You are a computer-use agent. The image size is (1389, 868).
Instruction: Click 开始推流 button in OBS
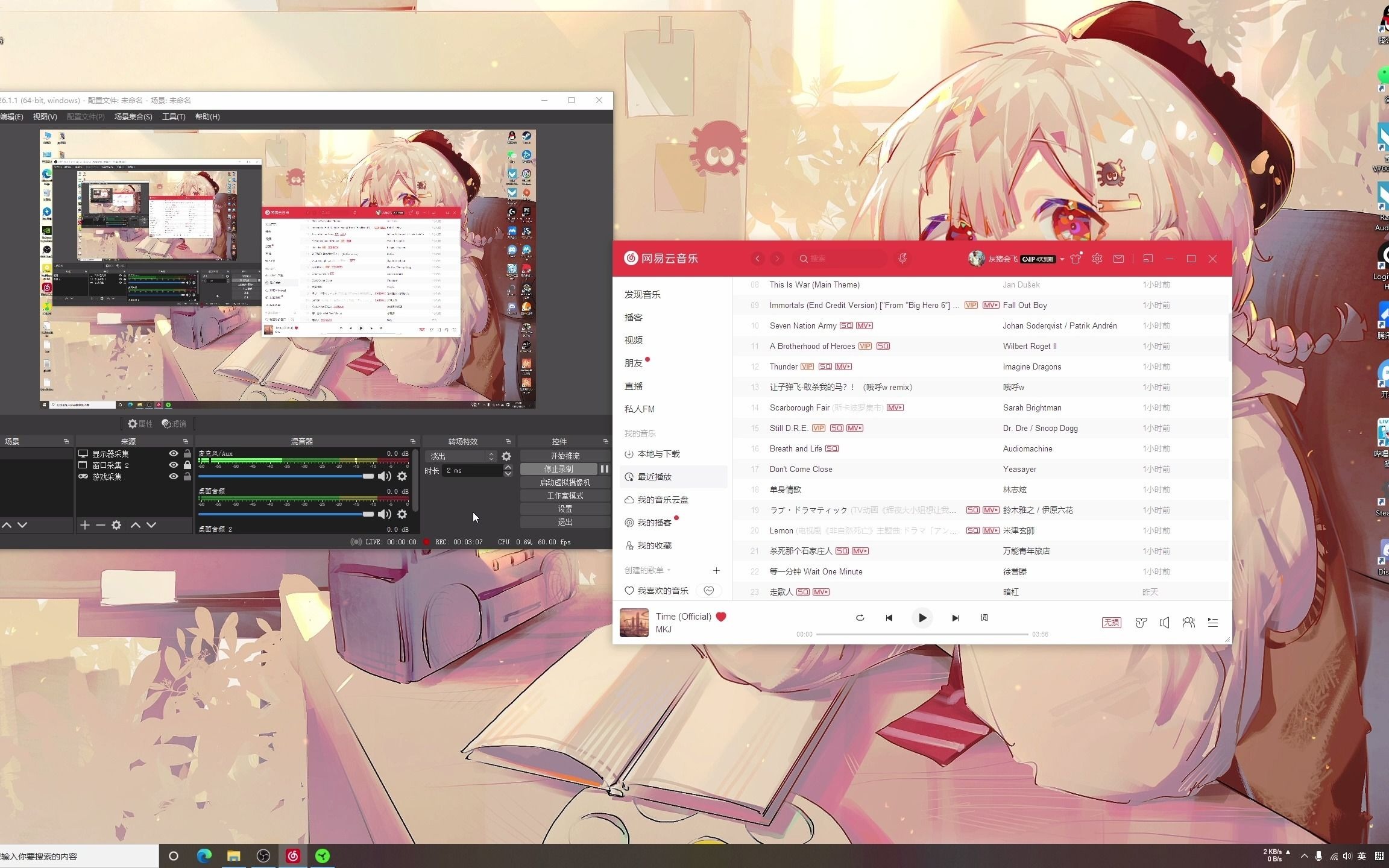(565, 456)
